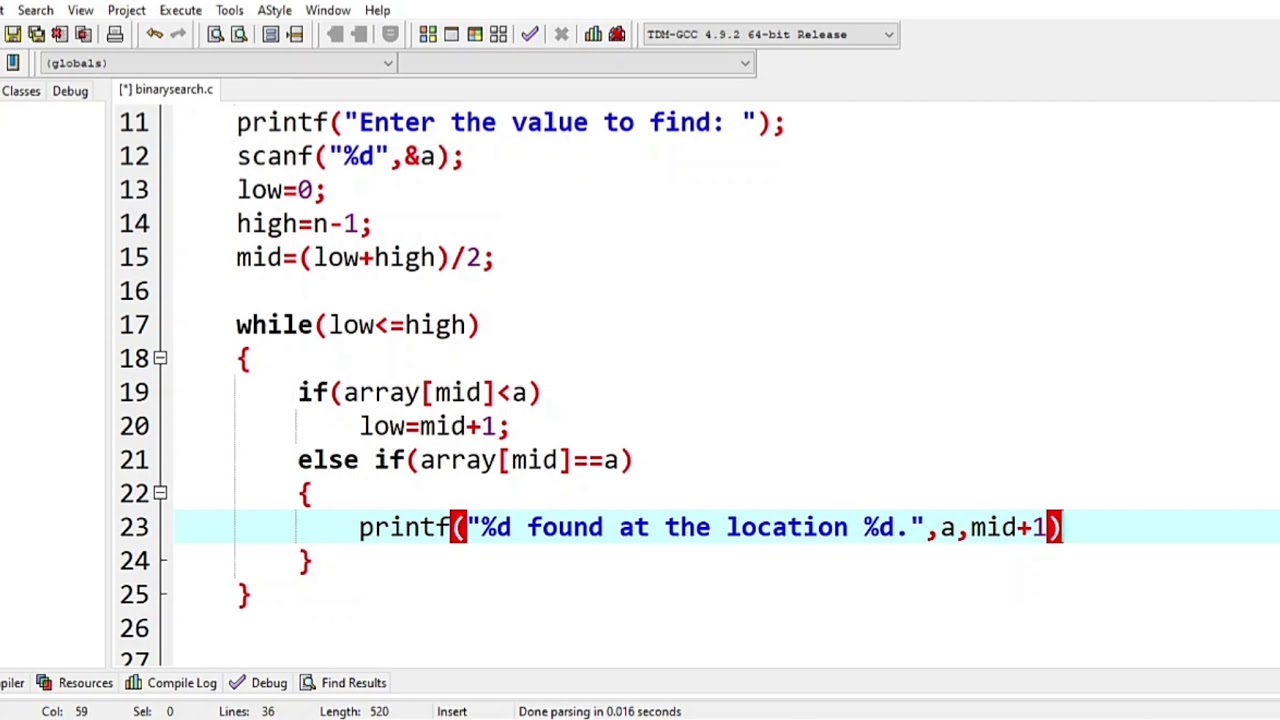Open the Find Results bottom tab
Screen dimensions: 1280x720
click(x=343, y=683)
